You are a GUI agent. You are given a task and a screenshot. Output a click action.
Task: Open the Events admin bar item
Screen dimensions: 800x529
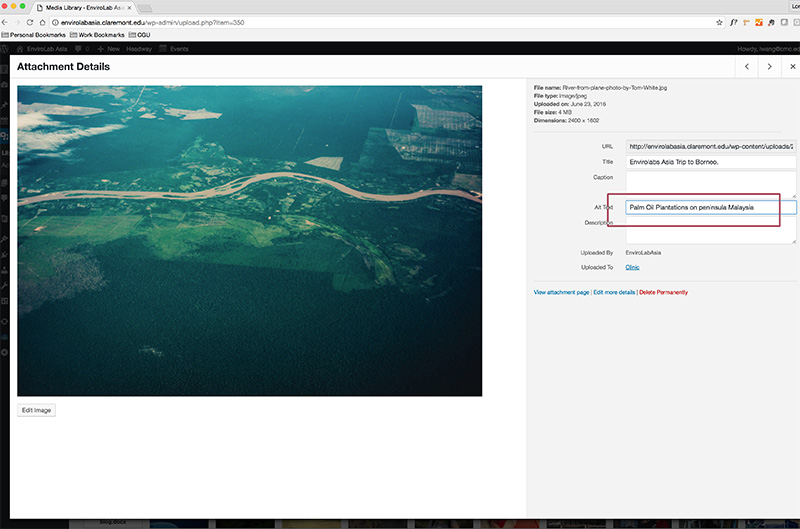(174, 49)
